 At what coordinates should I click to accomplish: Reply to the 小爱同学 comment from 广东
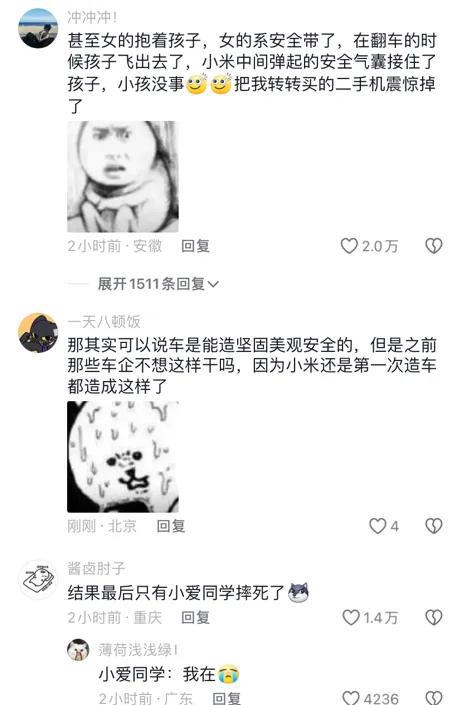pyautogui.click(x=226, y=698)
